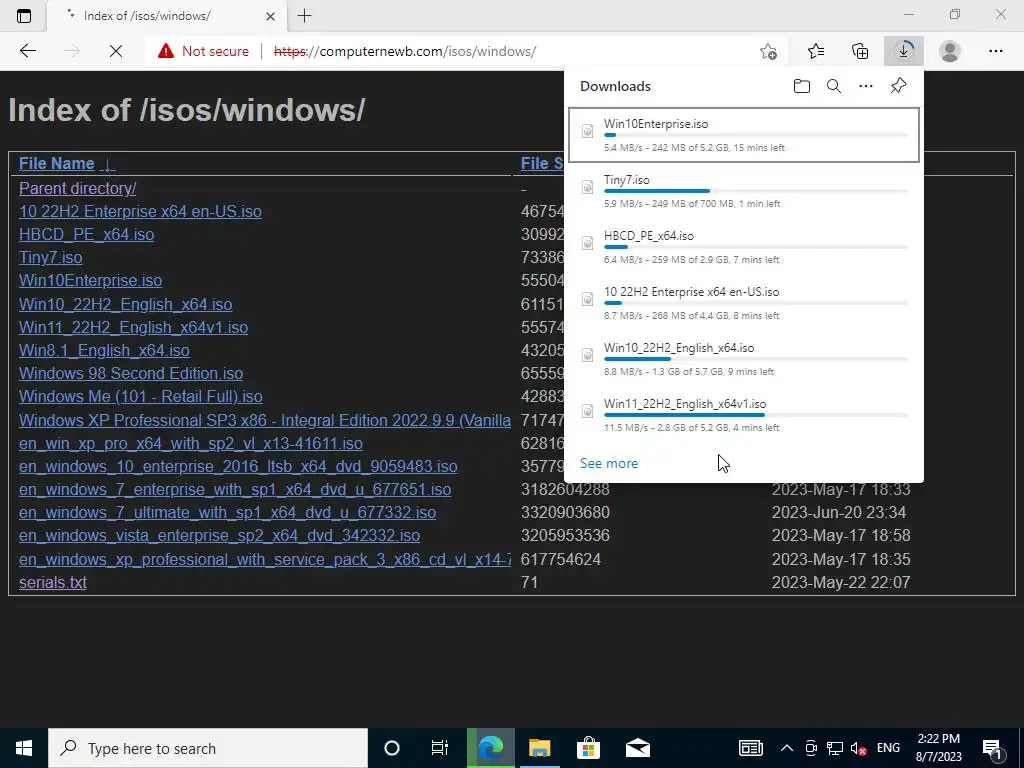Pin the Downloads panel
The height and width of the screenshot is (768, 1024).
click(899, 86)
